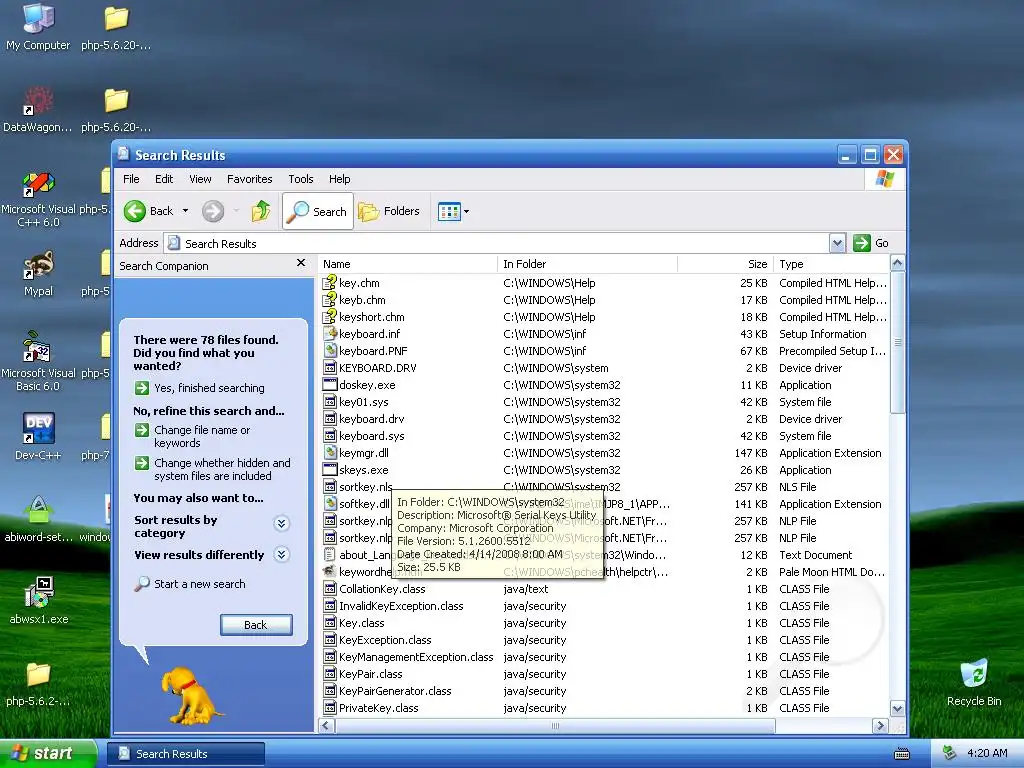Viewport: 1024px width, 768px height.
Task: Close the Search Companion pane
Action: (300, 263)
